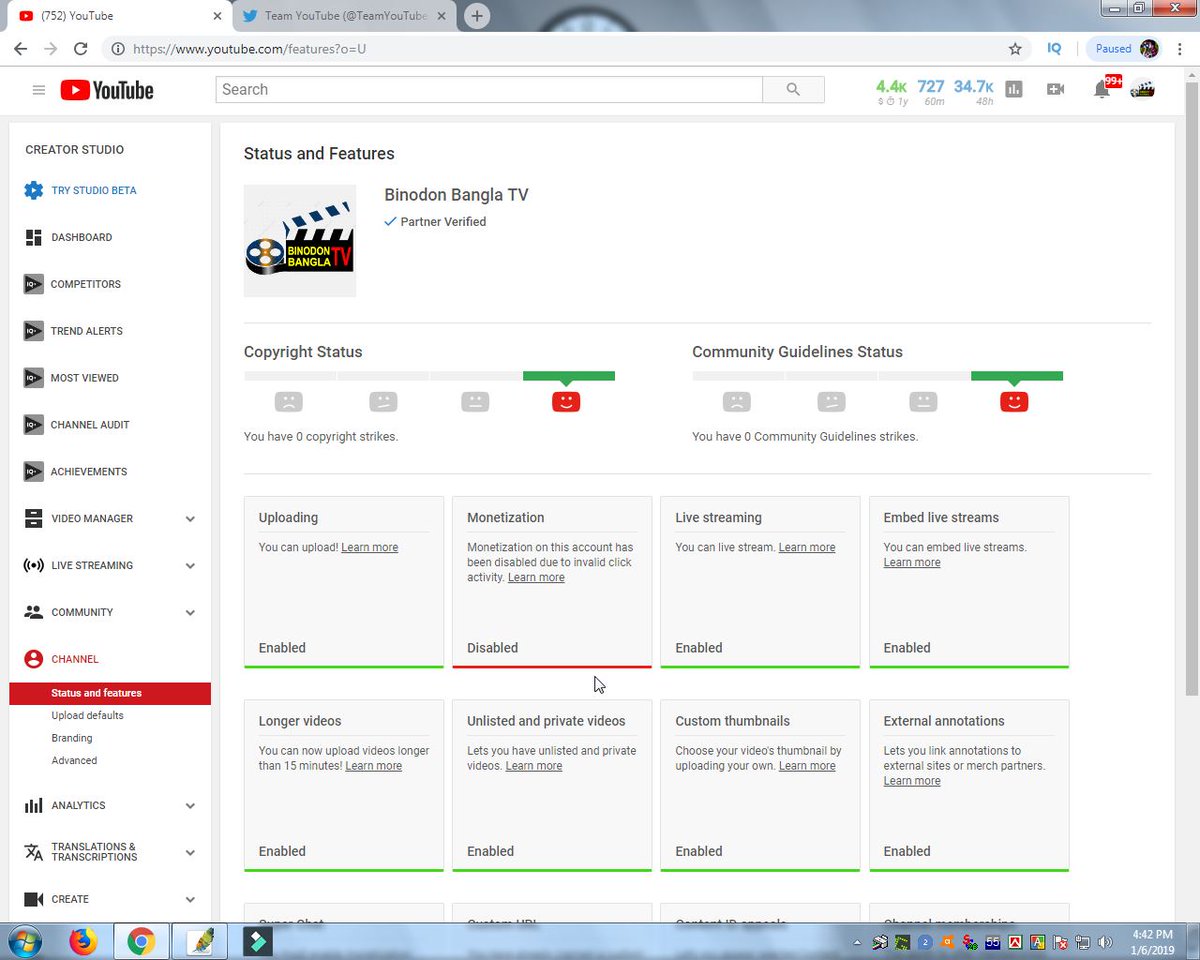Click Learn more in Uploading card
The width and height of the screenshot is (1200, 960).
(370, 548)
